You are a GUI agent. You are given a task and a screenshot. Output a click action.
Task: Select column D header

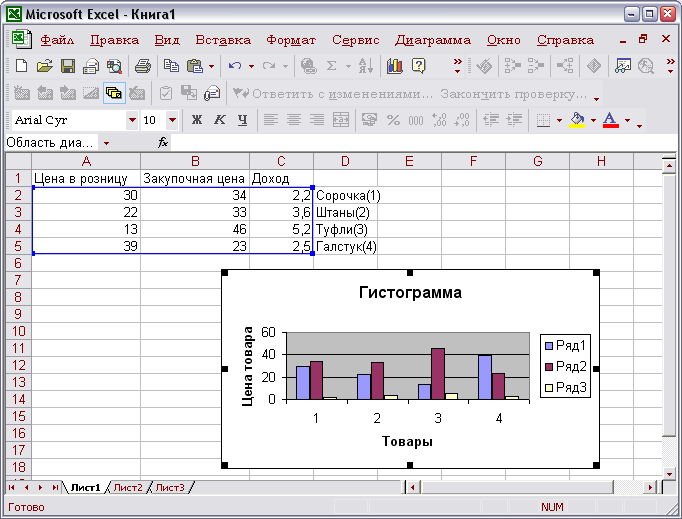(x=345, y=161)
